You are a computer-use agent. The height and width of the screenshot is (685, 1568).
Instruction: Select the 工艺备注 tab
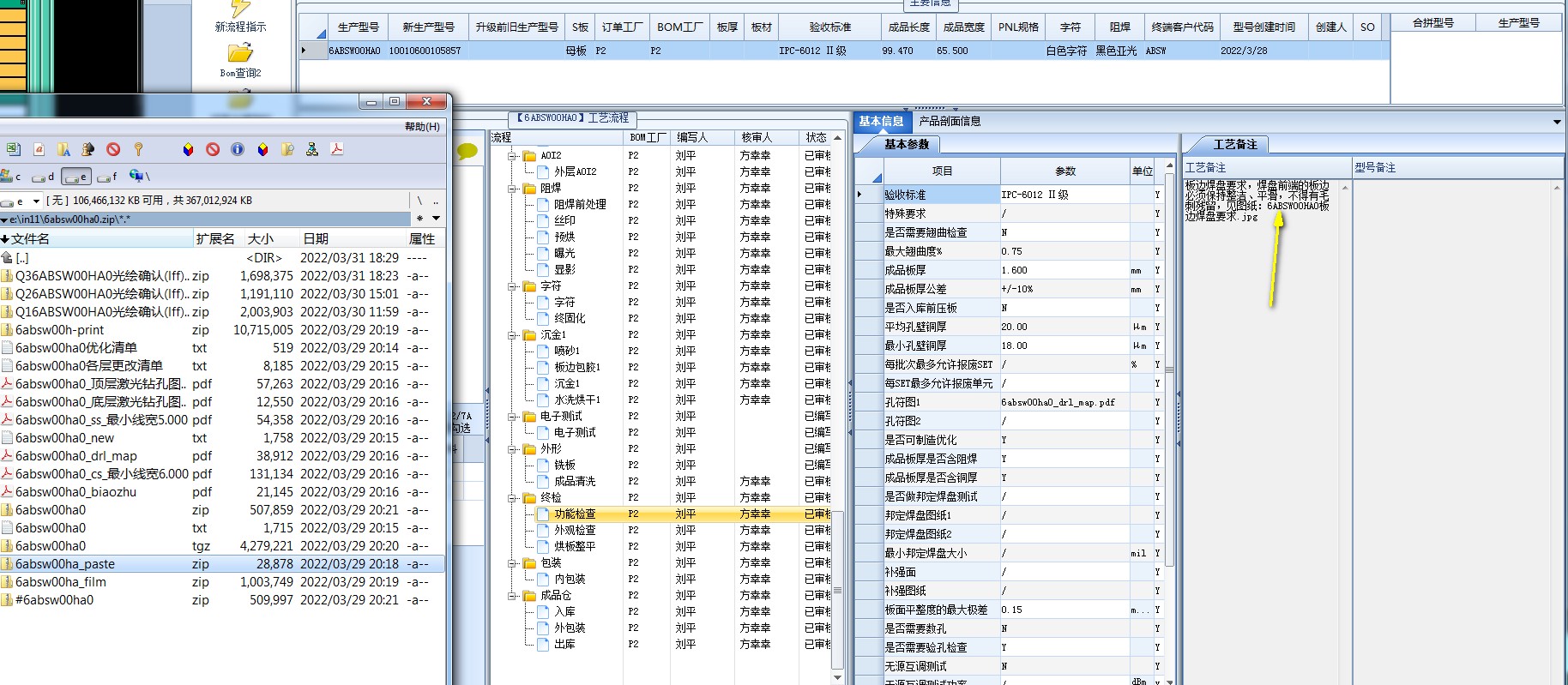tap(1235, 144)
